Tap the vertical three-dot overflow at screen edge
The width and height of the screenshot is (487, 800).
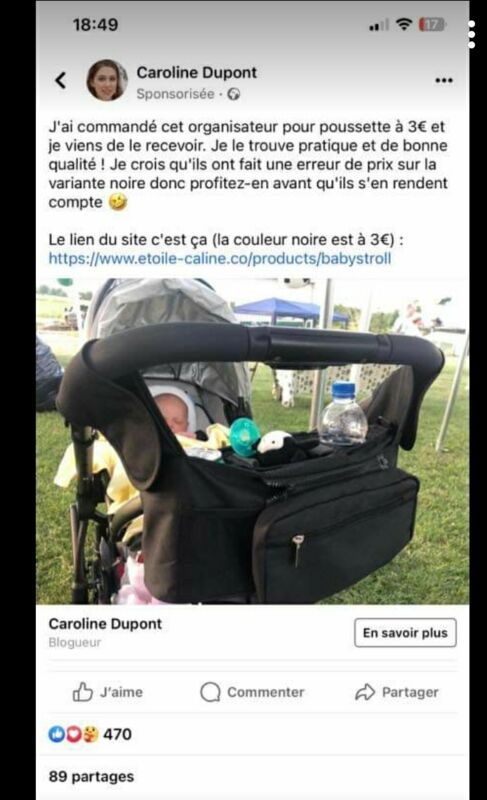472,35
